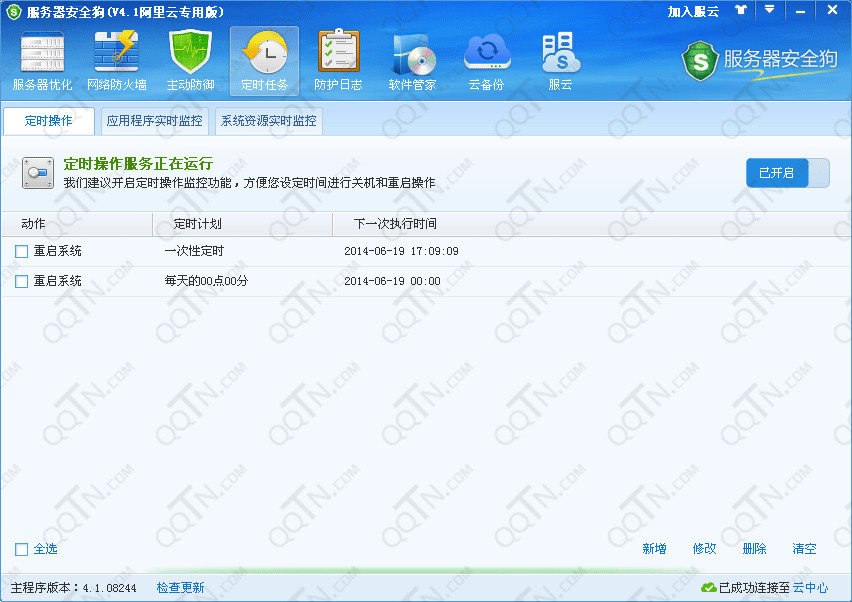Click the version text 4.1.08244

click(x=109, y=588)
